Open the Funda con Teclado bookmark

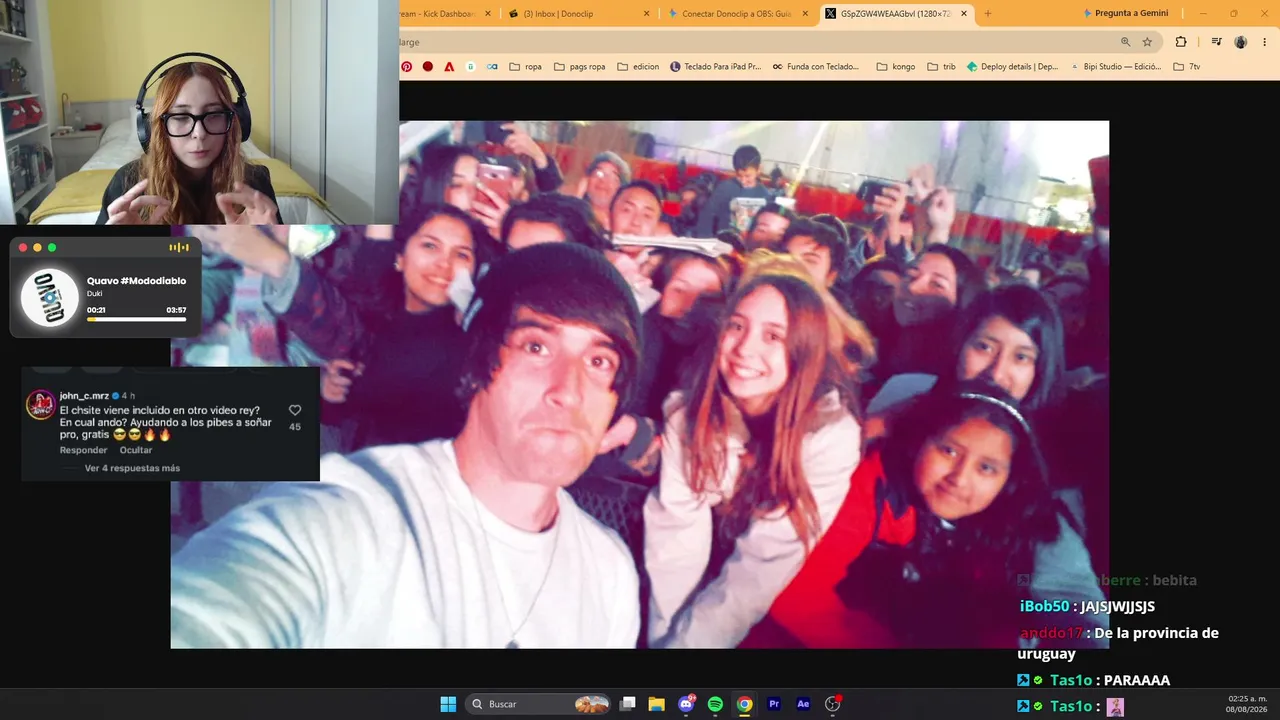(815, 67)
